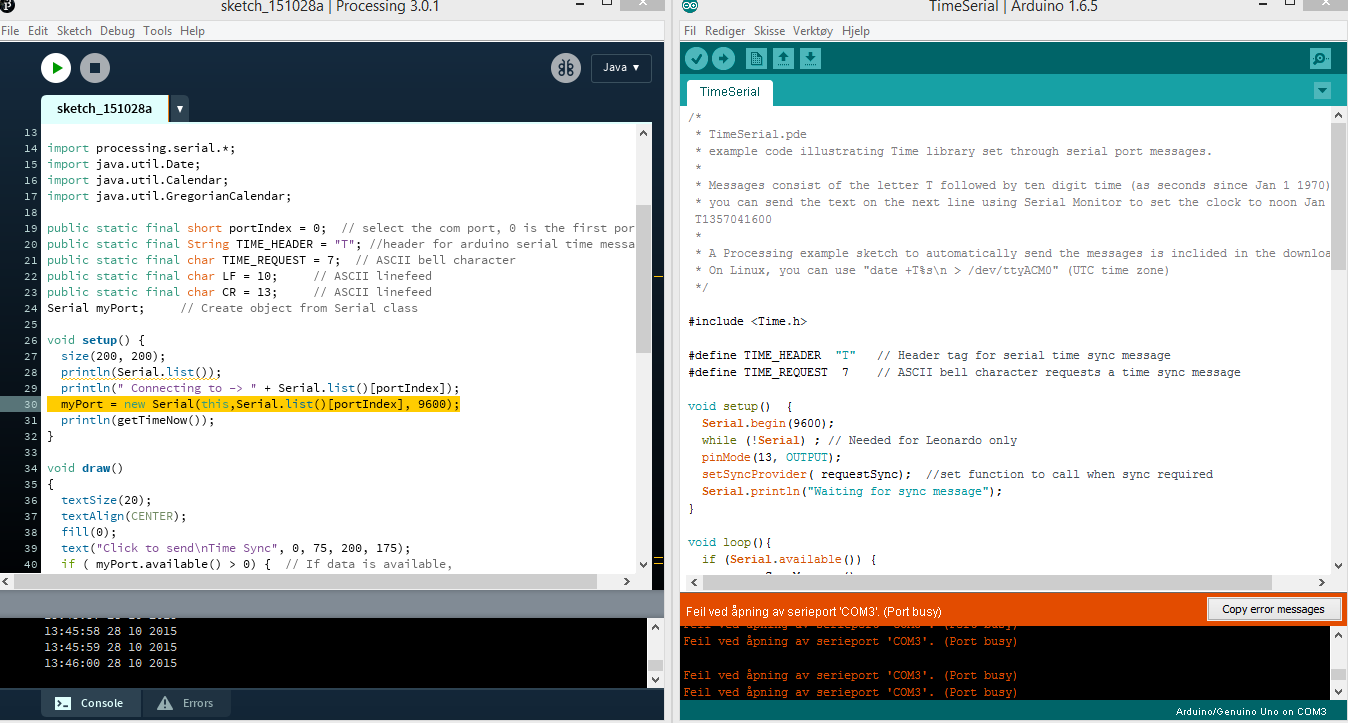Create a new Arduino sketch with the New icon
Image resolution: width=1348 pixels, height=723 pixels.
(x=757, y=59)
